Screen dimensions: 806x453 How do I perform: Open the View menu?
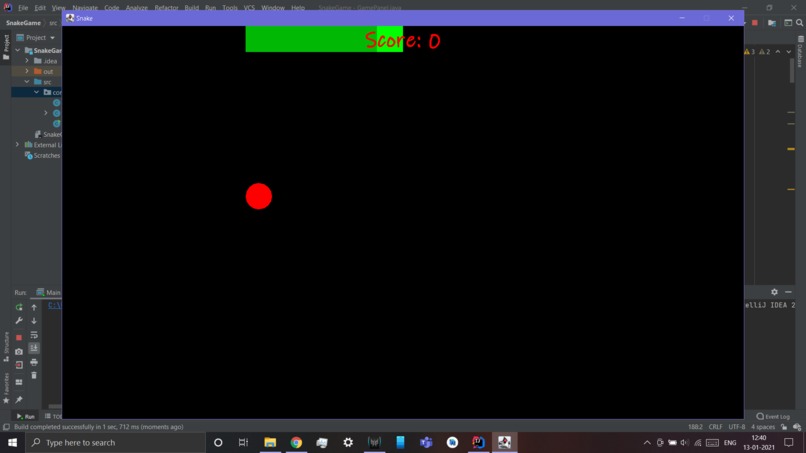coord(59,8)
